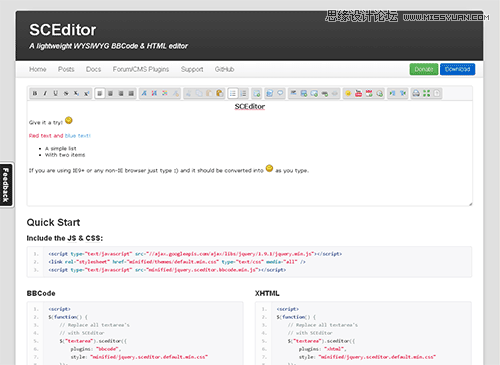Toggle the numbered list button
Viewport: 500px width, 365px height.
pos(244,93)
